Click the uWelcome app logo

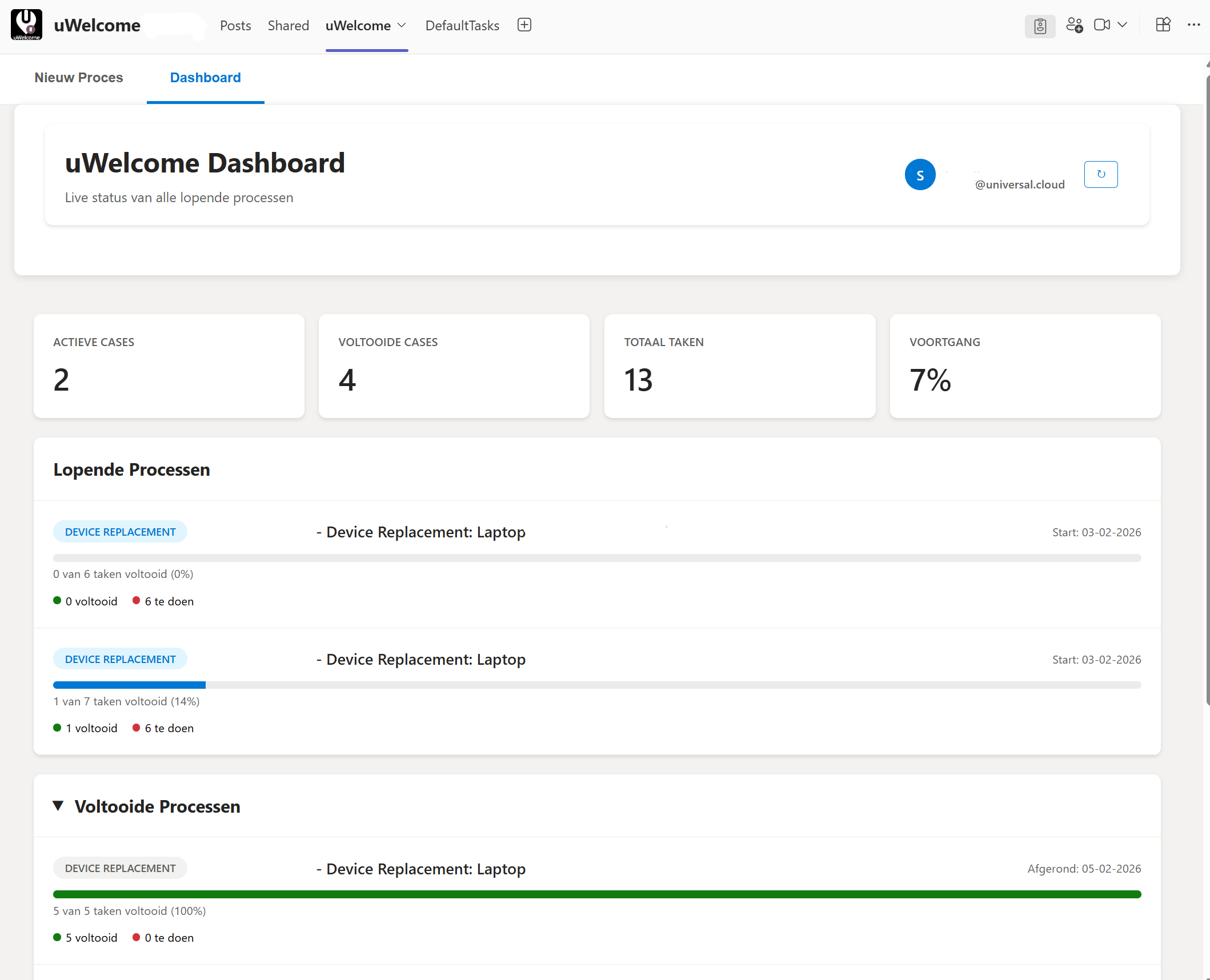click(x=26, y=25)
